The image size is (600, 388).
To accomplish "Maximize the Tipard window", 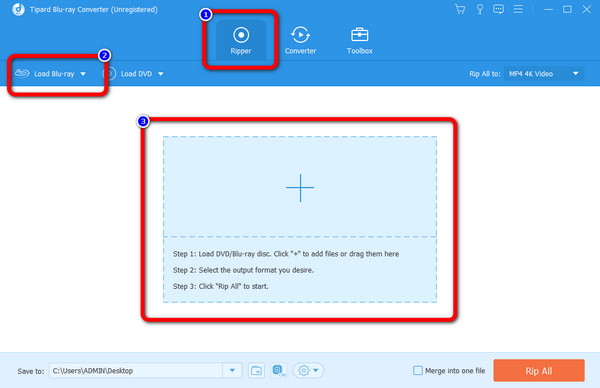I will click(x=567, y=9).
